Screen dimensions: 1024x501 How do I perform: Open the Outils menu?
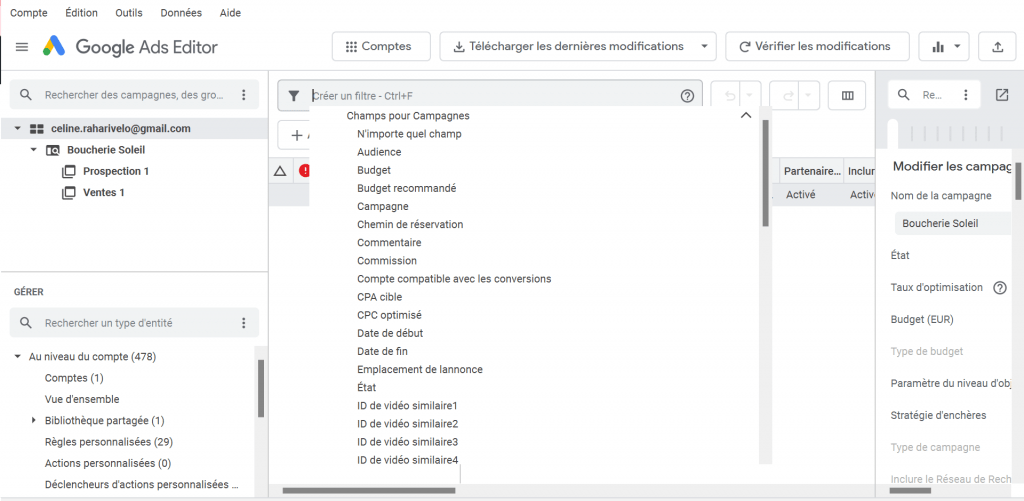point(129,13)
